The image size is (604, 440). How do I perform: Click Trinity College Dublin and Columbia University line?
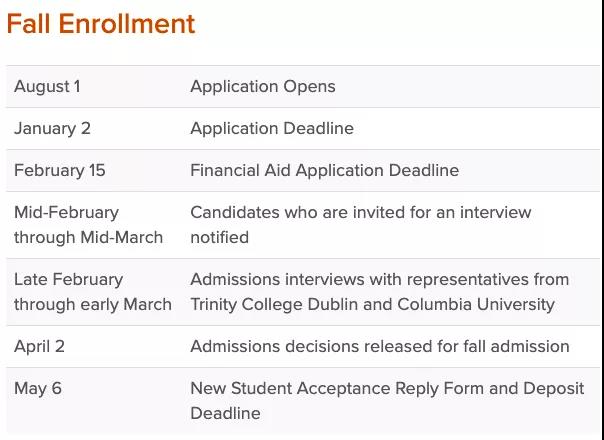click(x=372, y=304)
